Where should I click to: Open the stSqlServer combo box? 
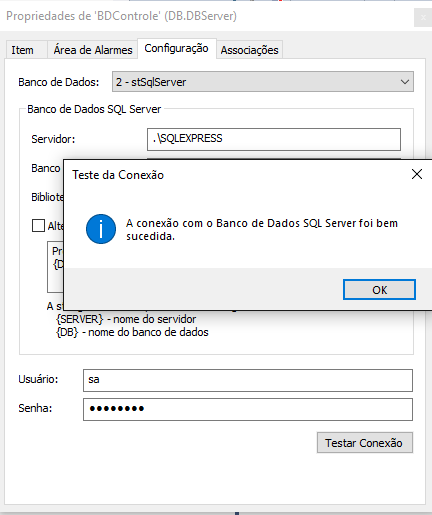click(x=263, y=82)
